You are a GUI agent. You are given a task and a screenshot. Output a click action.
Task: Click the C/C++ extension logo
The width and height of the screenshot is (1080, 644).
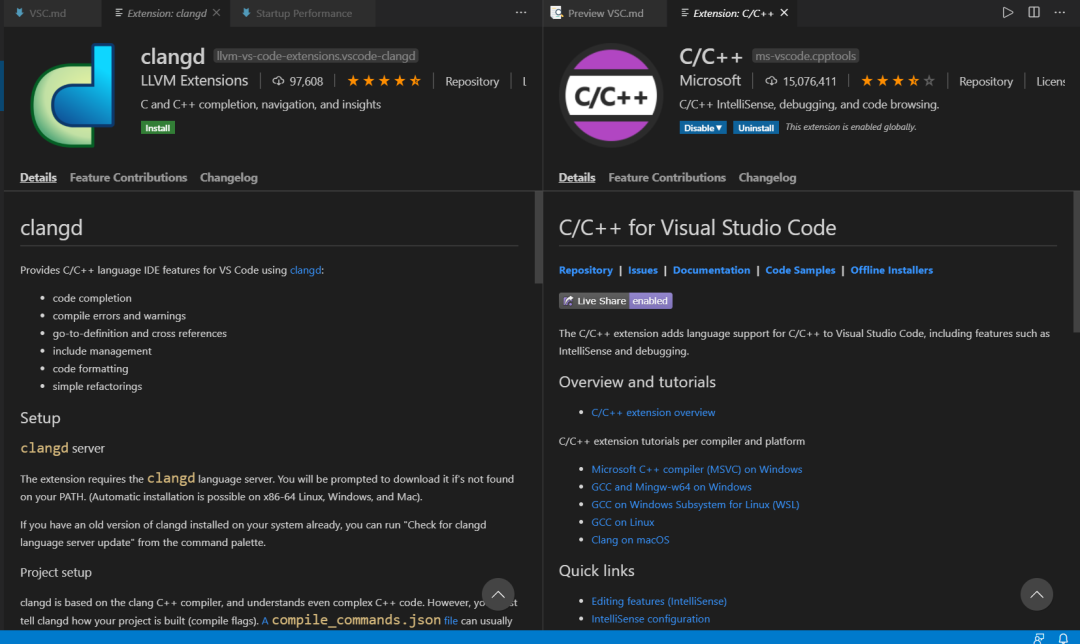611,95
